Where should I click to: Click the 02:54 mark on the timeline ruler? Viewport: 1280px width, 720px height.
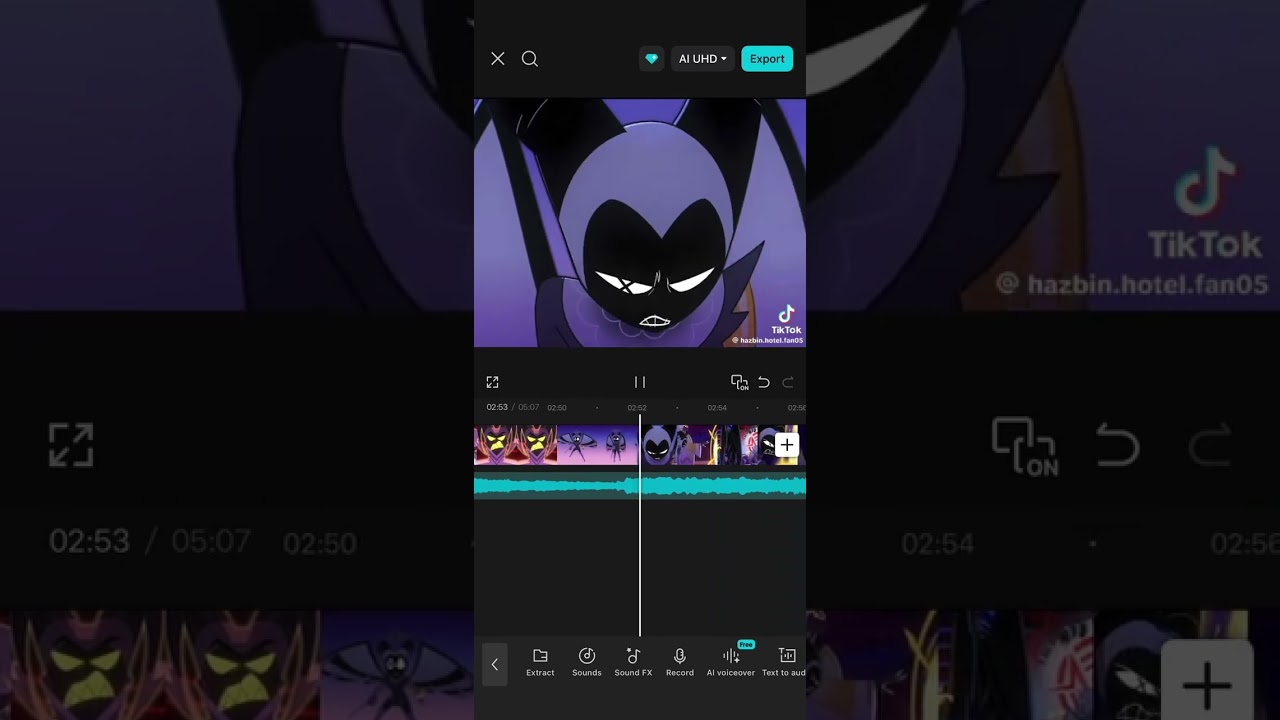pyautogui.click(x=717, y=408)
